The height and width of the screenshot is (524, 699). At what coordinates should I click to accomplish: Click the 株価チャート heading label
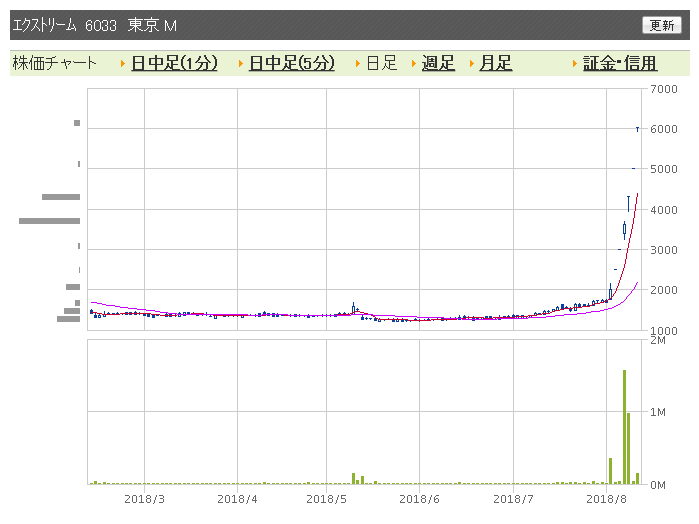(54, 63)
